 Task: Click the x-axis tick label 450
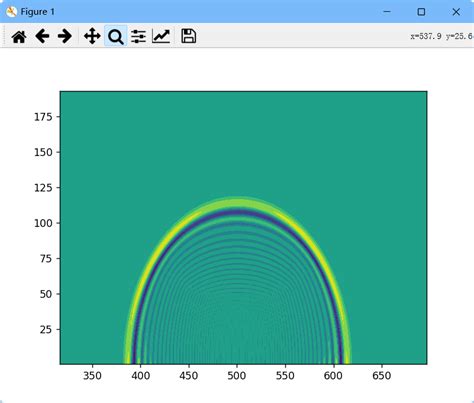point(189,376)
